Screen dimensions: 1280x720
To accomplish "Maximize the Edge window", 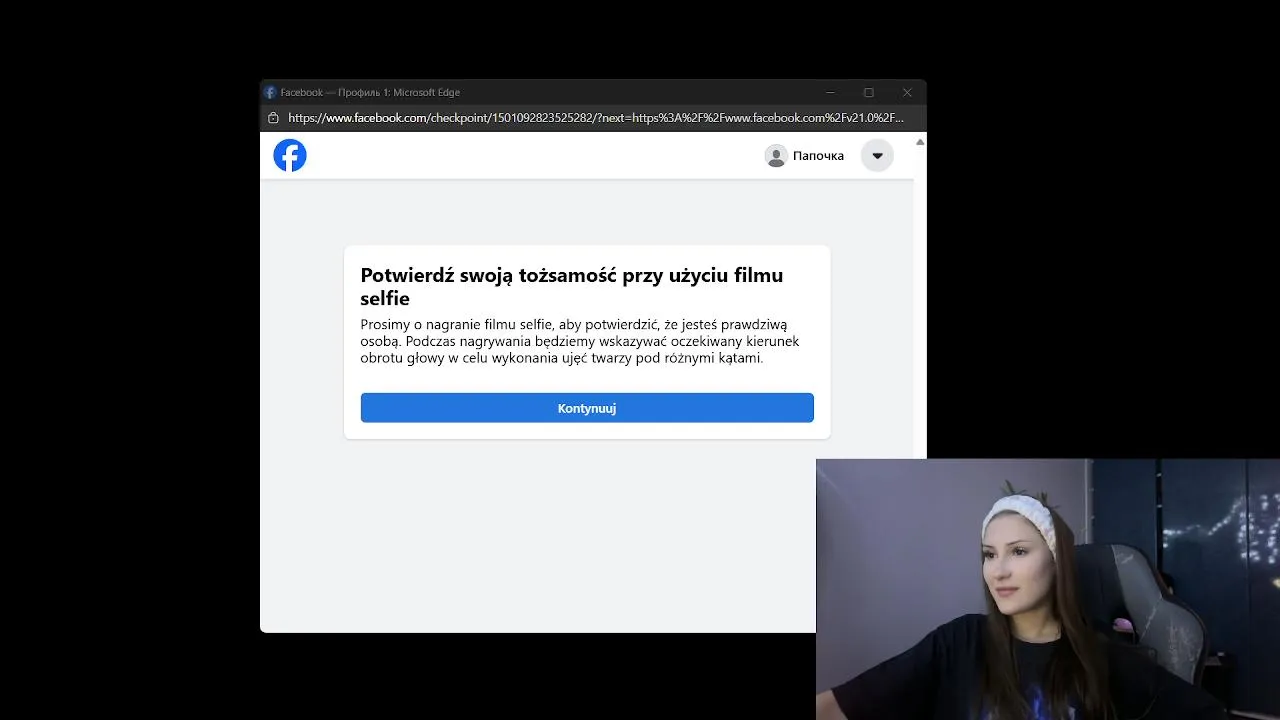I will (x=869, y=92).
